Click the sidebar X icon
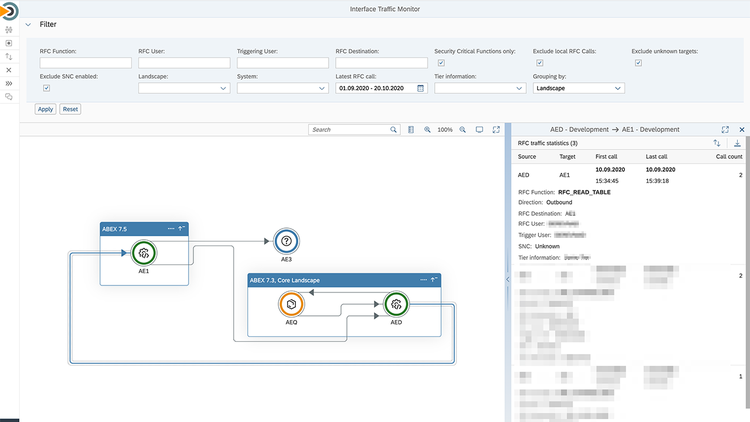 tap(9, 70)
